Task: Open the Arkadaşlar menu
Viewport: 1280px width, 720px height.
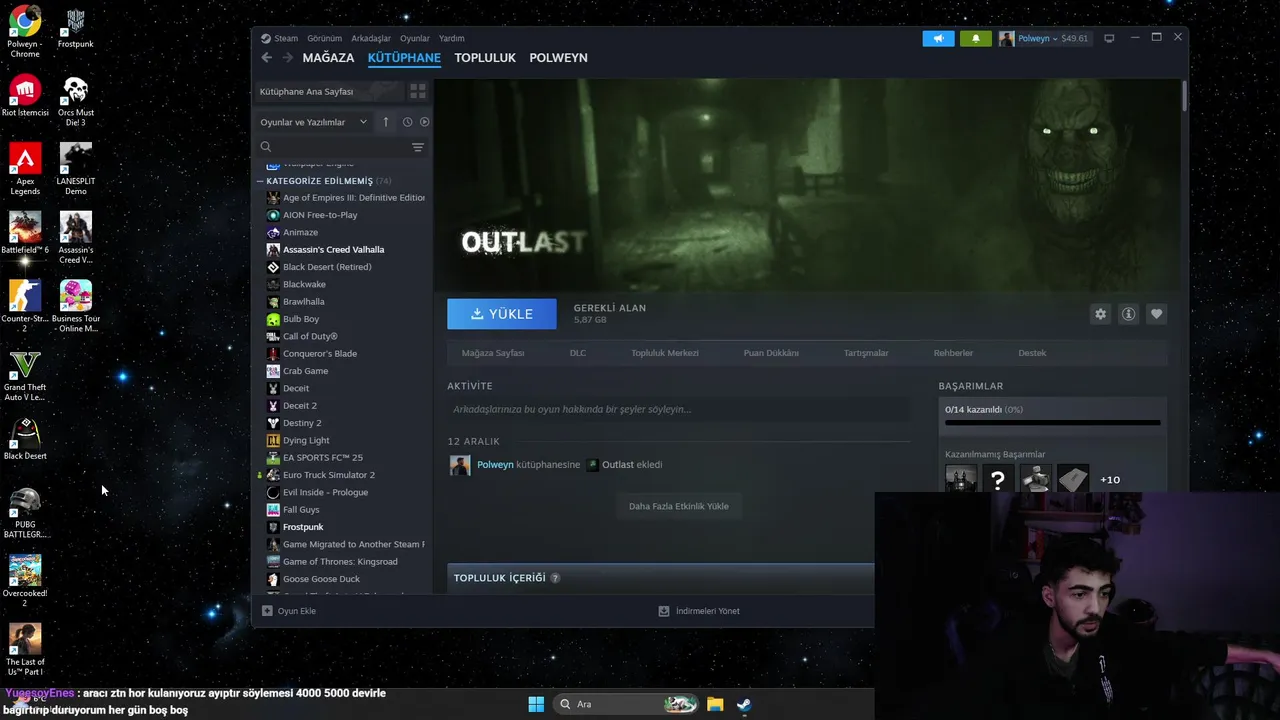Action: pyautogui.click(x=371, y=38)
